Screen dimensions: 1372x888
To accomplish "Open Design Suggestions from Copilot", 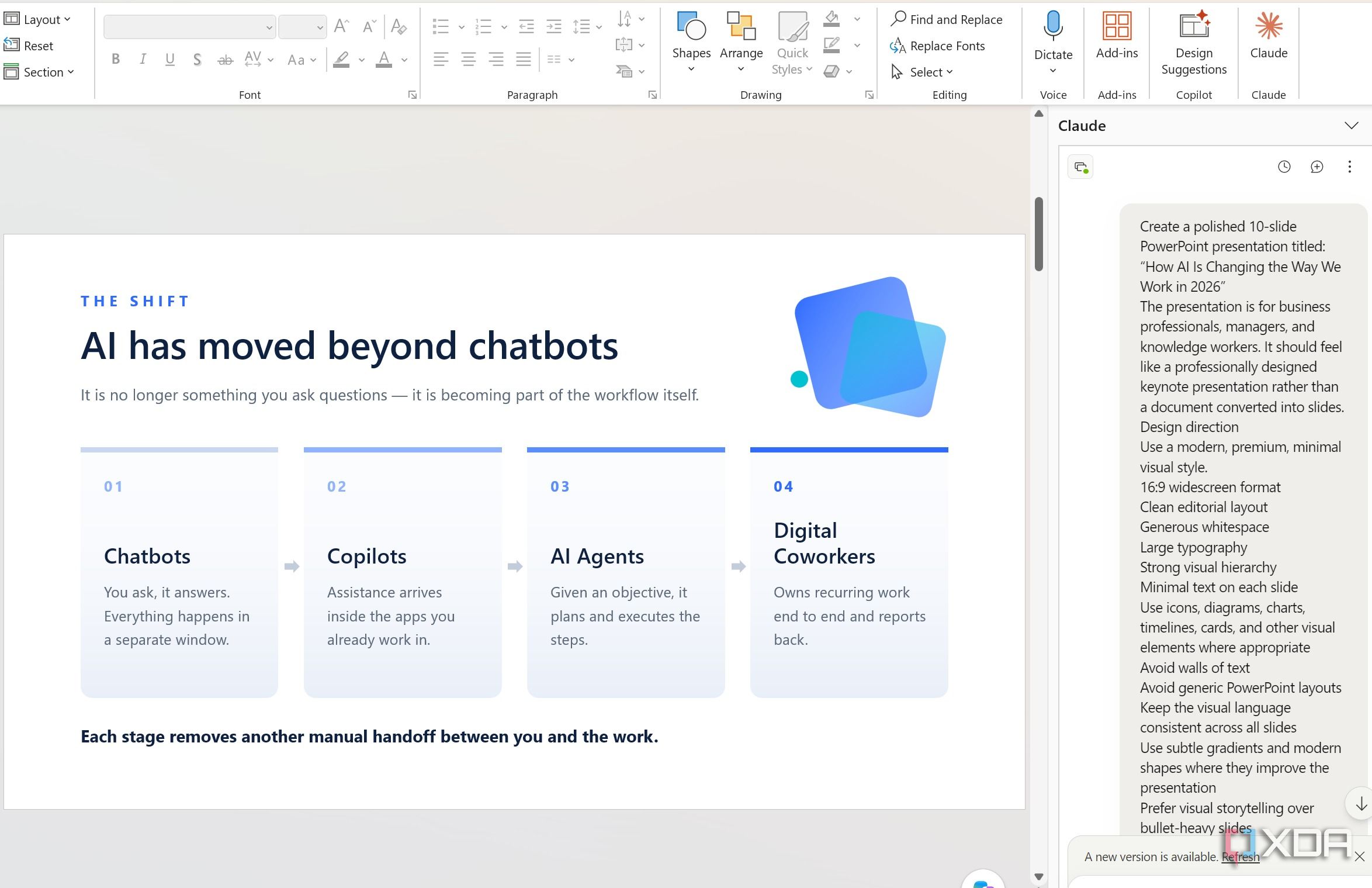I will tap(1194, 44).
